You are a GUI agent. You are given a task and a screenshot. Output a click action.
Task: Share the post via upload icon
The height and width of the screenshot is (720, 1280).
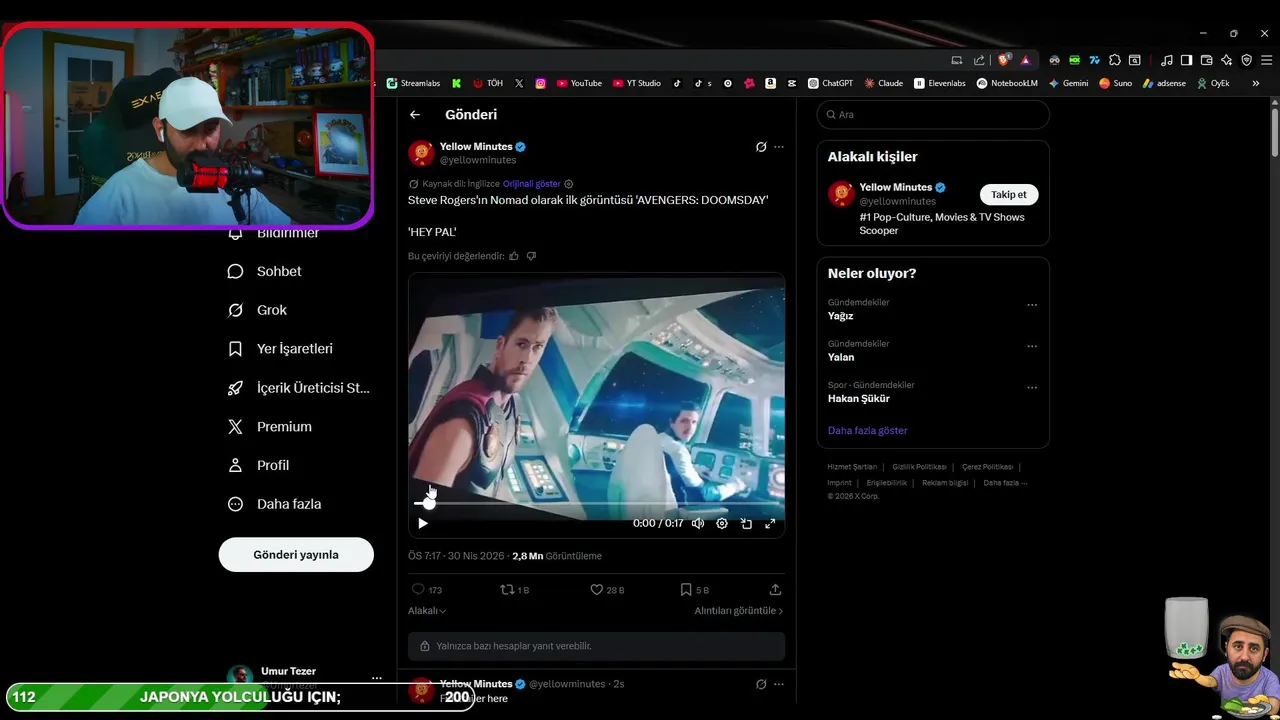click(775, 590)
